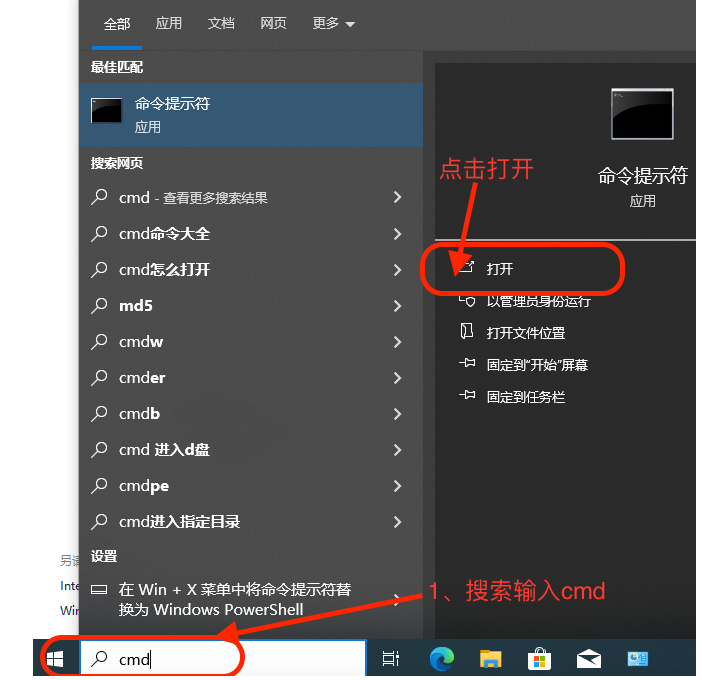This screenshot has height=680, width=702.
Task: Expand arrow for cmd命令大全
Action: pos(397,233)
